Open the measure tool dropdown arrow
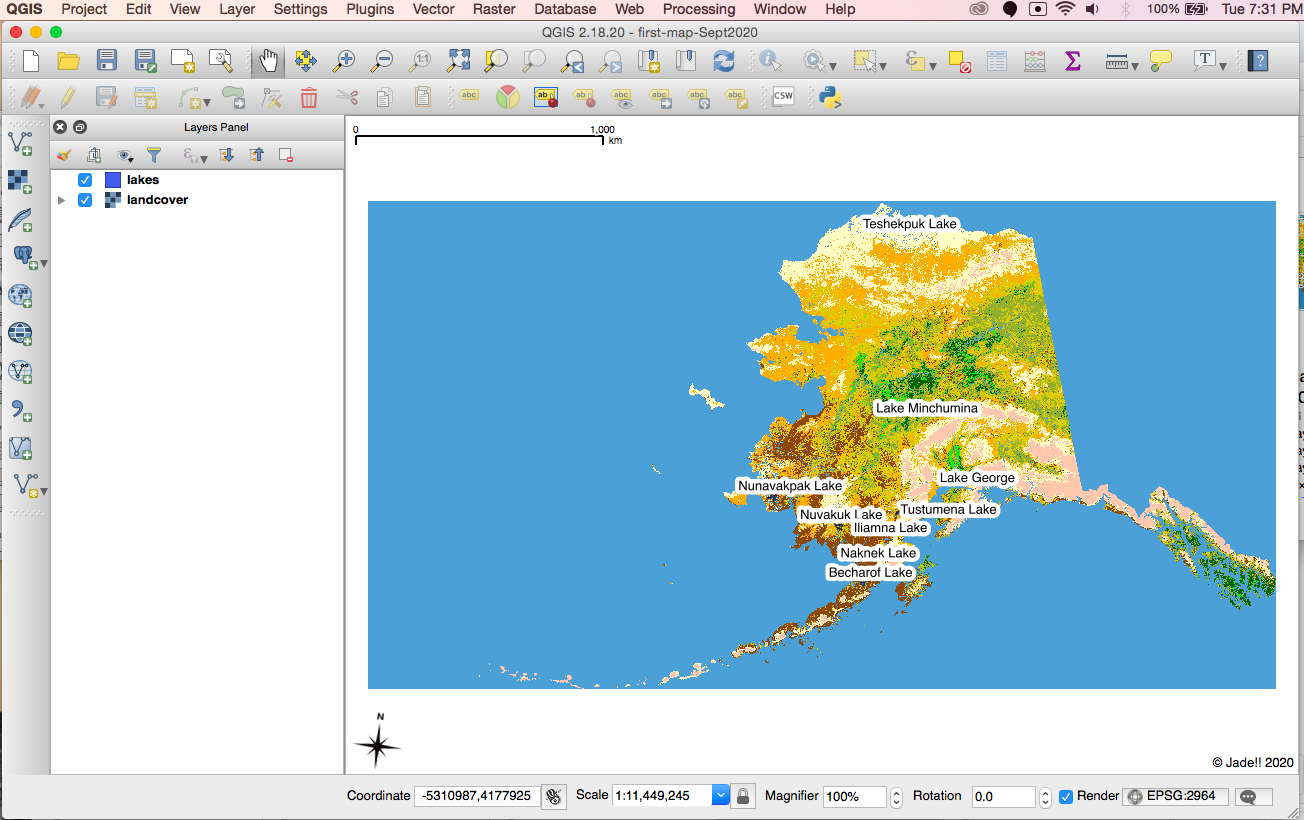 point(1135,66)
